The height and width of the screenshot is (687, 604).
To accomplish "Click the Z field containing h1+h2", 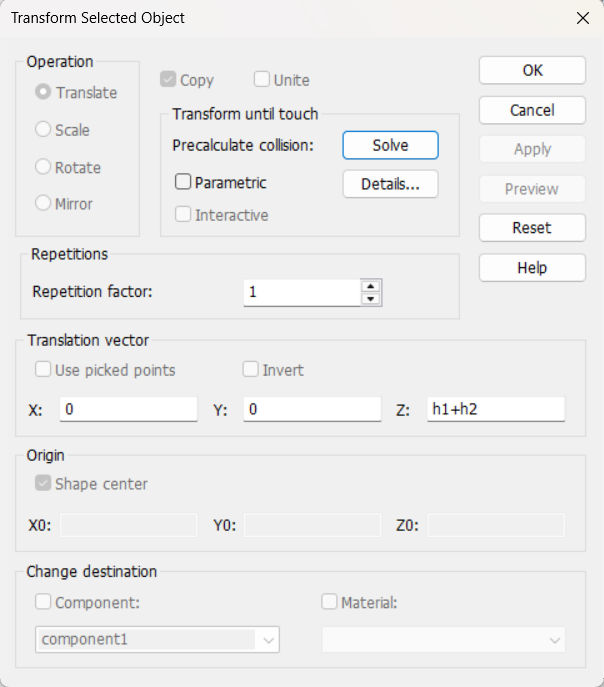I will [496, 409].
